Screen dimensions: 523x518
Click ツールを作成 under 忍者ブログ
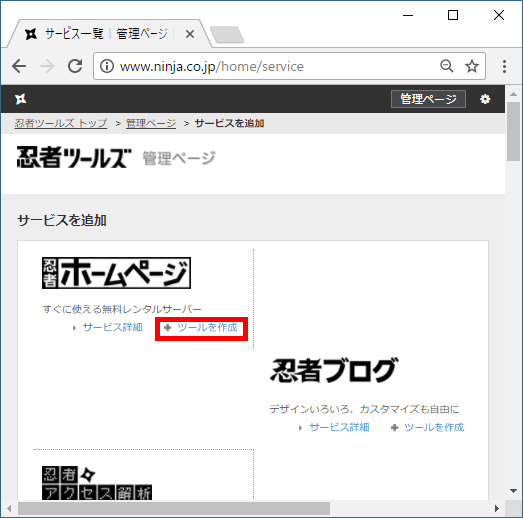pos(434,427)
